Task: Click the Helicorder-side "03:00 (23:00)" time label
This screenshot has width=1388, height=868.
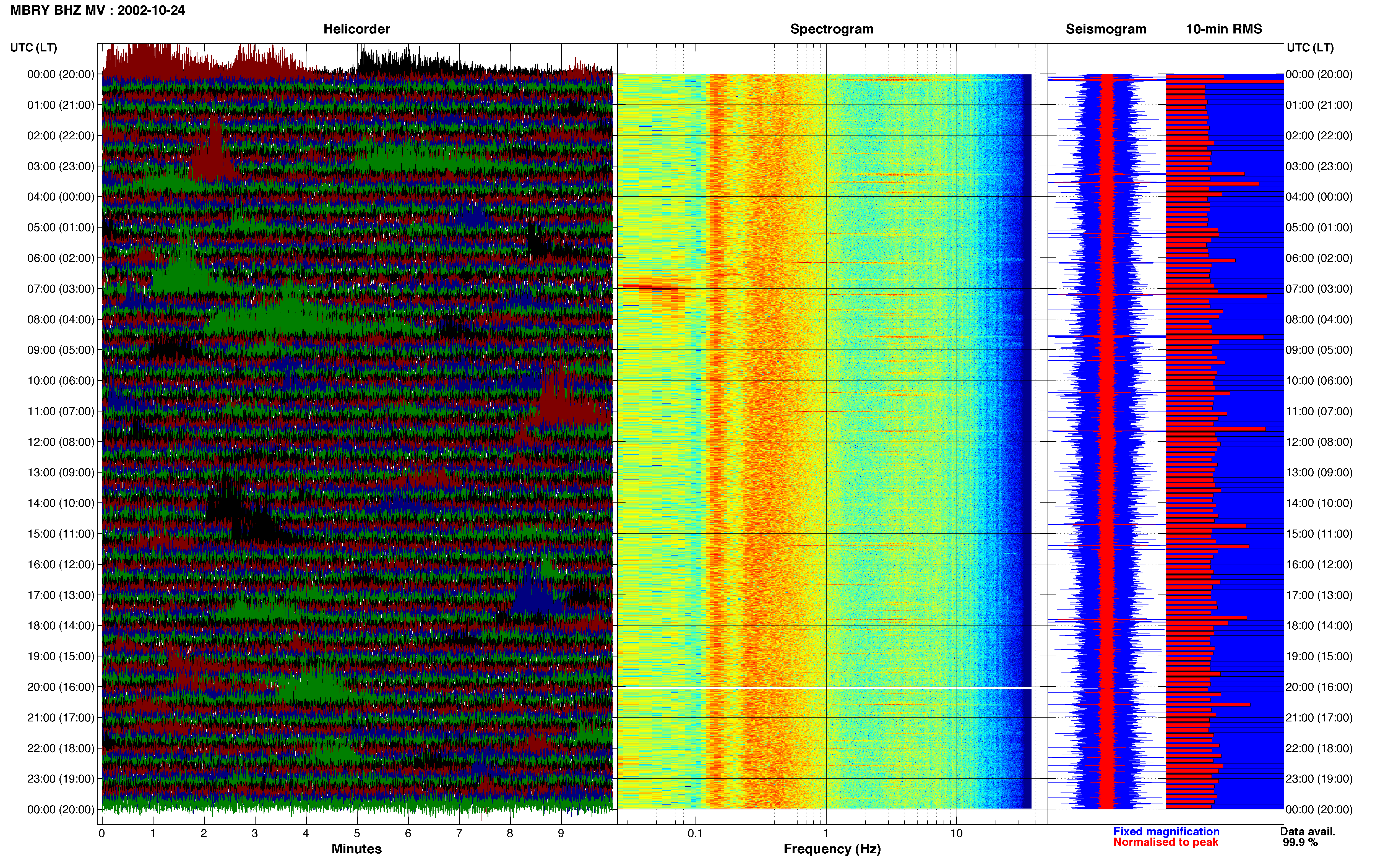Action: (x=60, y=166)
